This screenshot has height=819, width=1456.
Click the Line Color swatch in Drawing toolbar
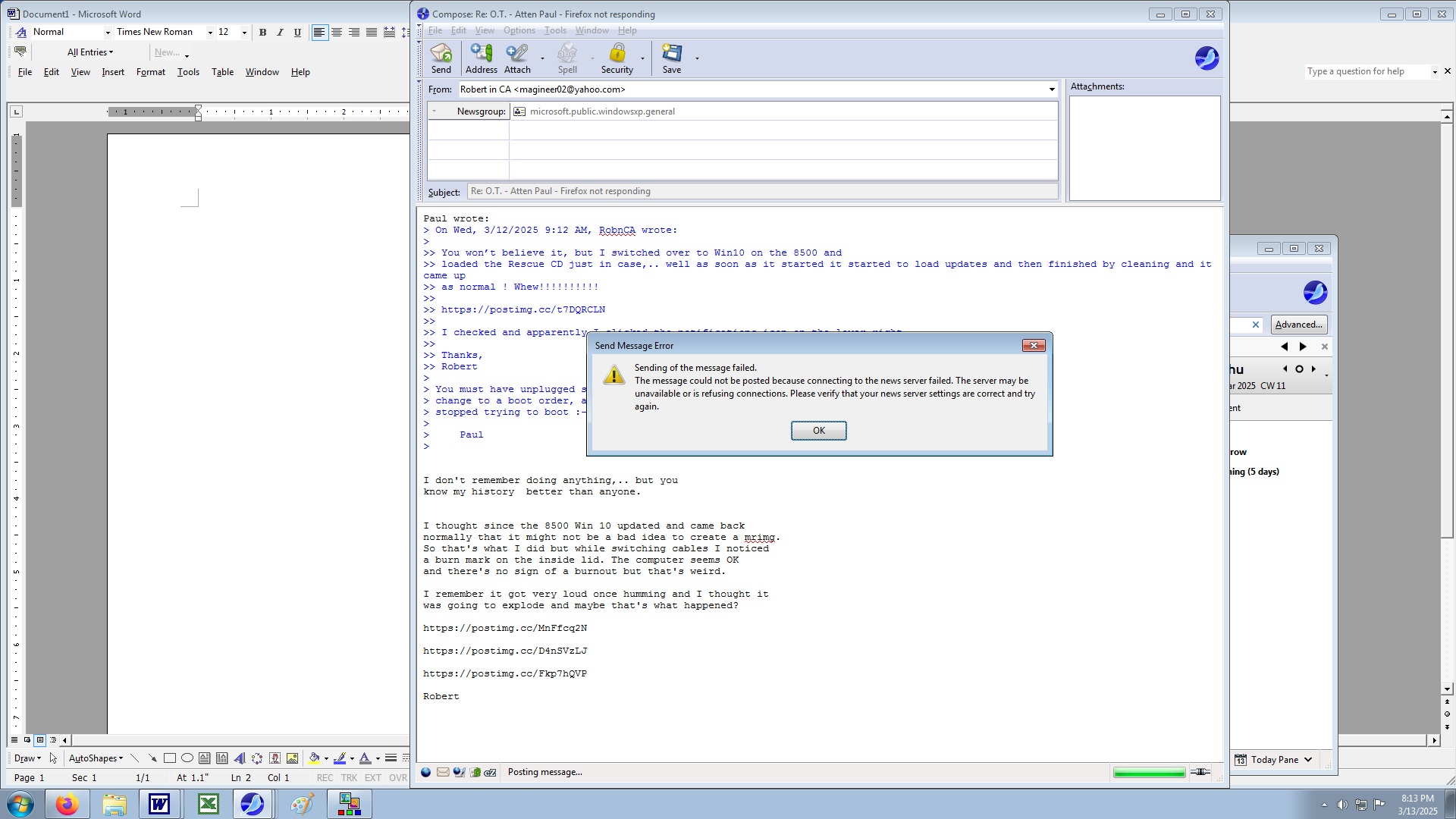(x=340, y=758)
